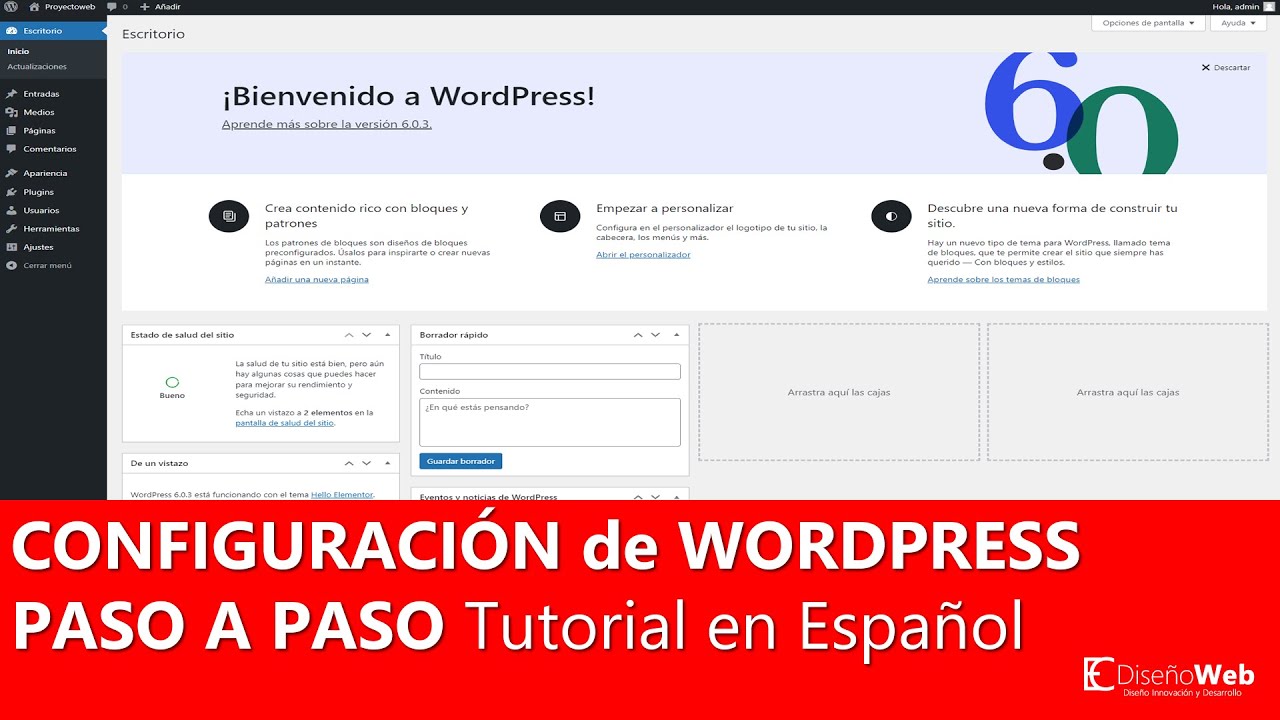
Task: Open the admin avatar next to Hola, admin
Action: pyautogui.click(x=1269, y=6)
